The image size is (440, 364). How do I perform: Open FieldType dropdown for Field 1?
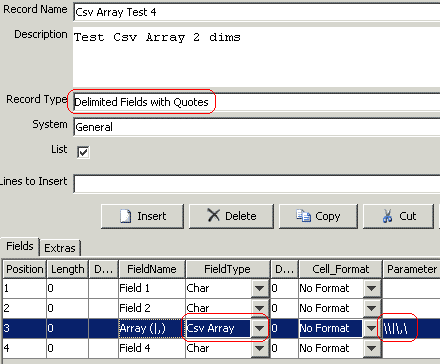pos(260,288)
